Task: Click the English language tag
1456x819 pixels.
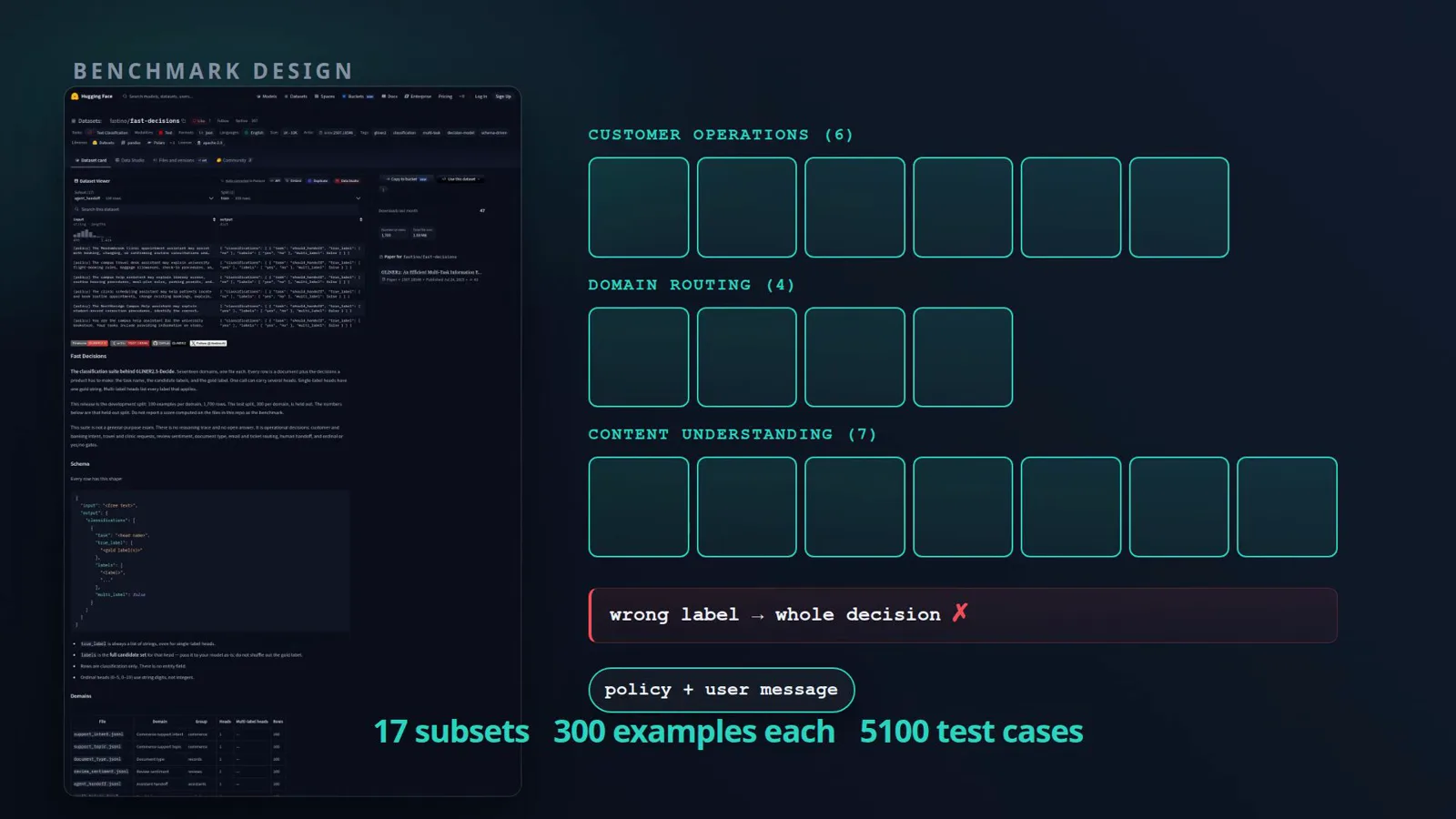Action: coord(253,133)
